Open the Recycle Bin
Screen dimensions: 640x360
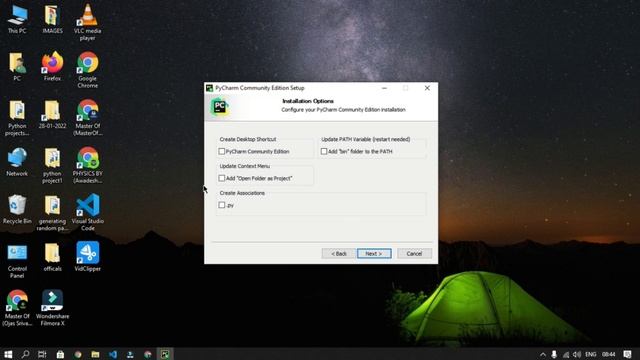click(17, 210)
